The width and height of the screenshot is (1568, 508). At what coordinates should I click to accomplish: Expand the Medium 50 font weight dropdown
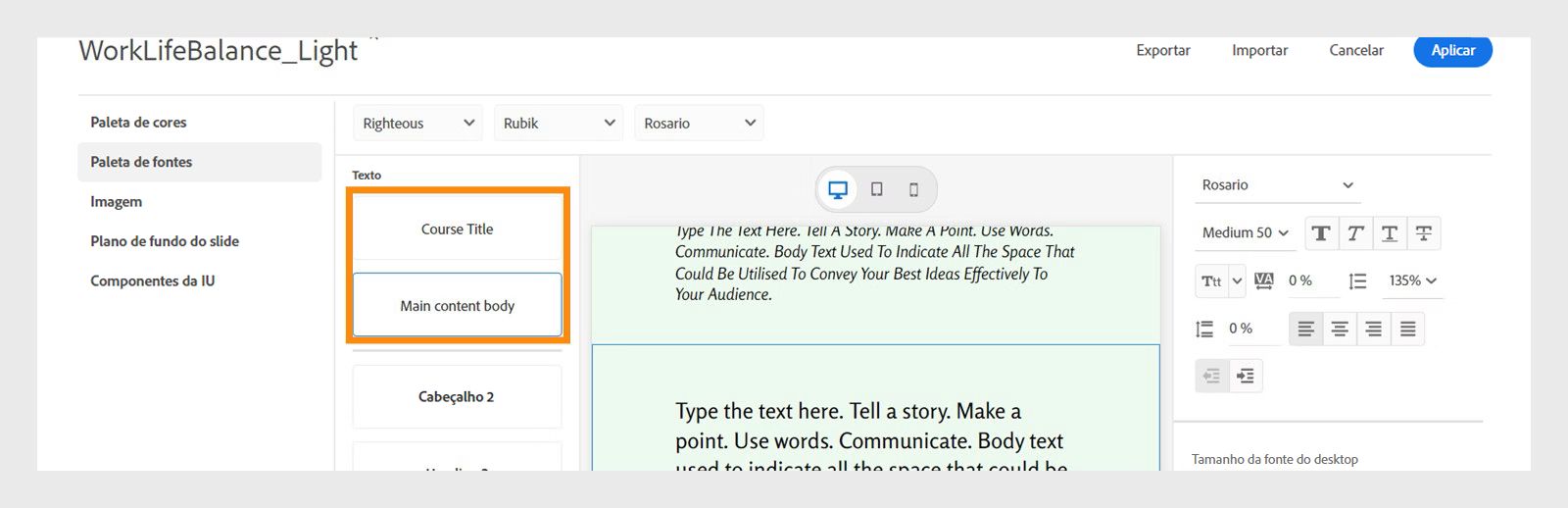(x=1245, y=233)
